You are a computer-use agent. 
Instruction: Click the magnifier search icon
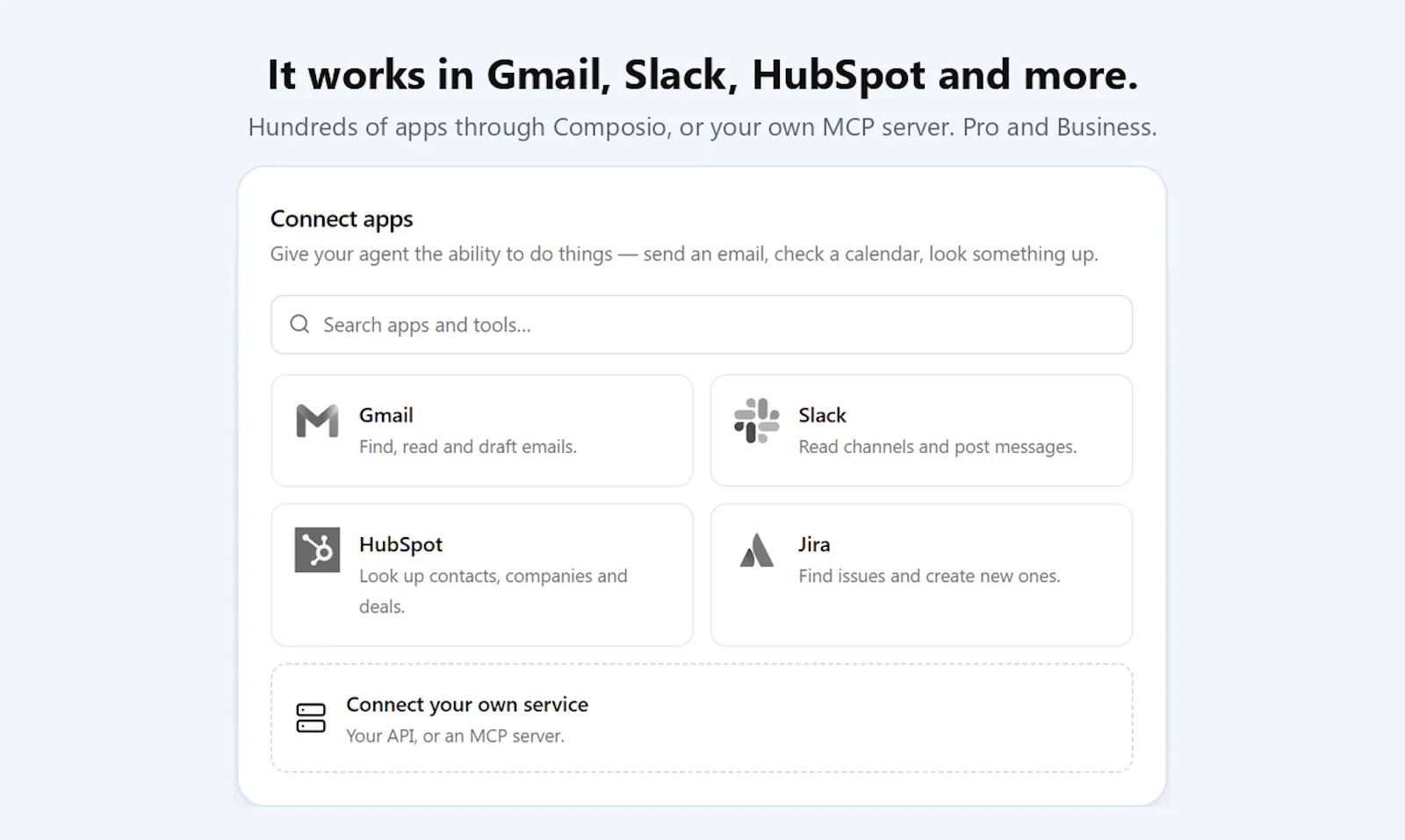(299, 324)
